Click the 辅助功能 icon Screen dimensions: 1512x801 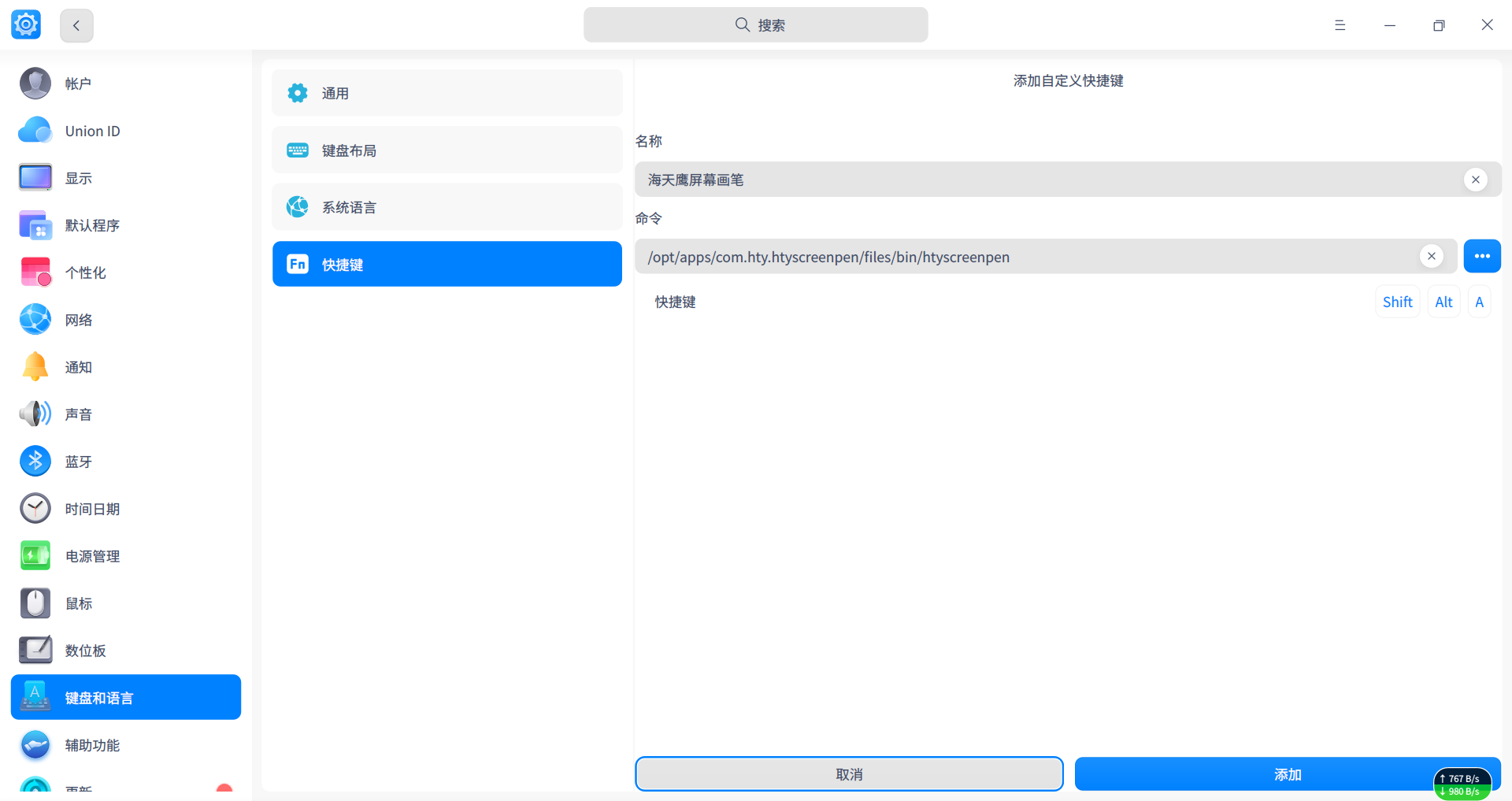tap(35, 745)
